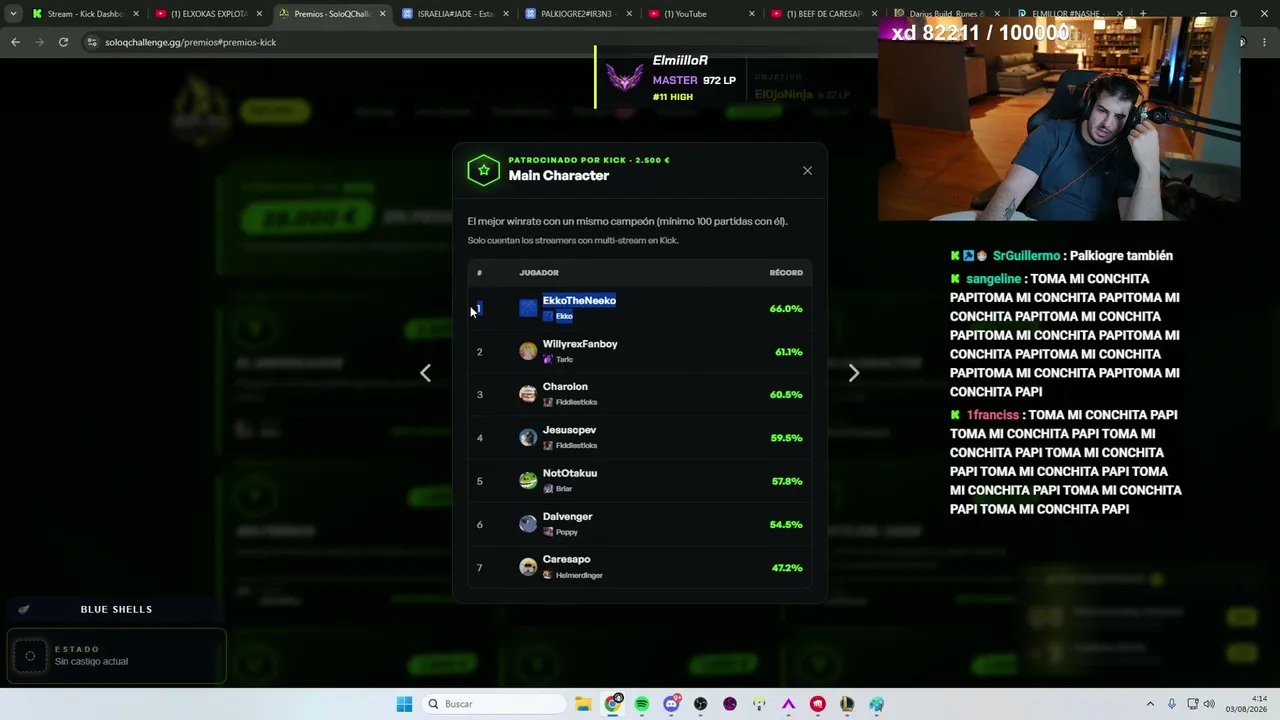Screen dimensions: 1280x720
Task: Open the browser tab search dropdown
Action: [13, 14]
